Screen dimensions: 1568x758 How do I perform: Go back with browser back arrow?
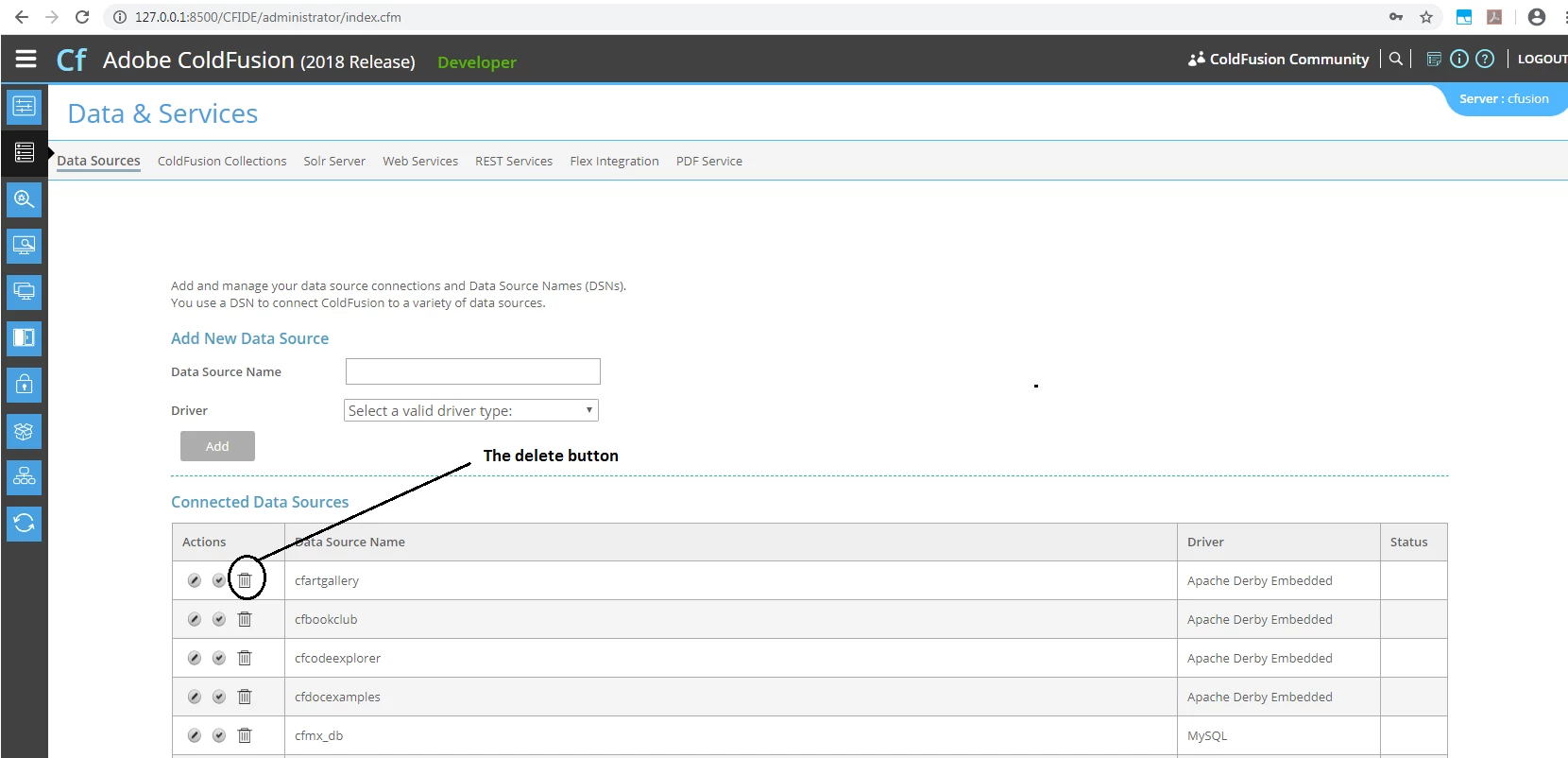(22, 17)
